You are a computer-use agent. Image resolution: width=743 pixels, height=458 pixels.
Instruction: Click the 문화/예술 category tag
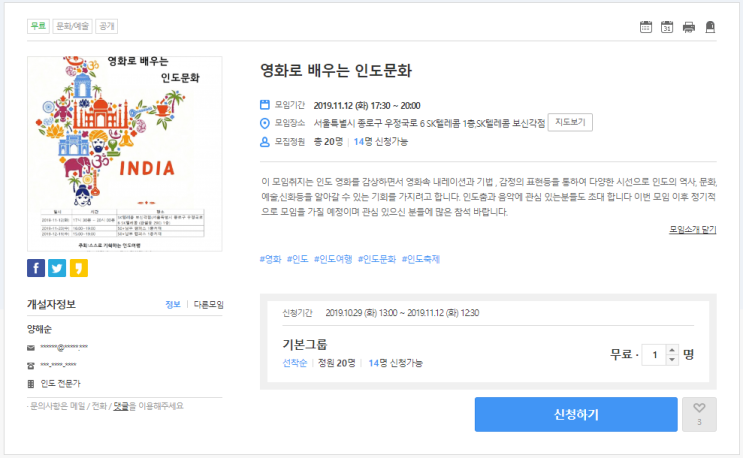(x=72, y=26)
